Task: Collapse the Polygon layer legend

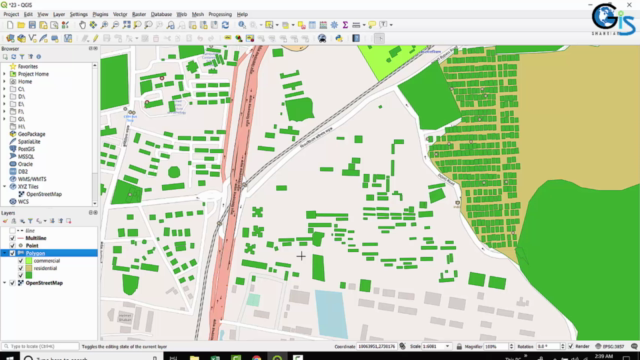Action: (x=4, y=253)
